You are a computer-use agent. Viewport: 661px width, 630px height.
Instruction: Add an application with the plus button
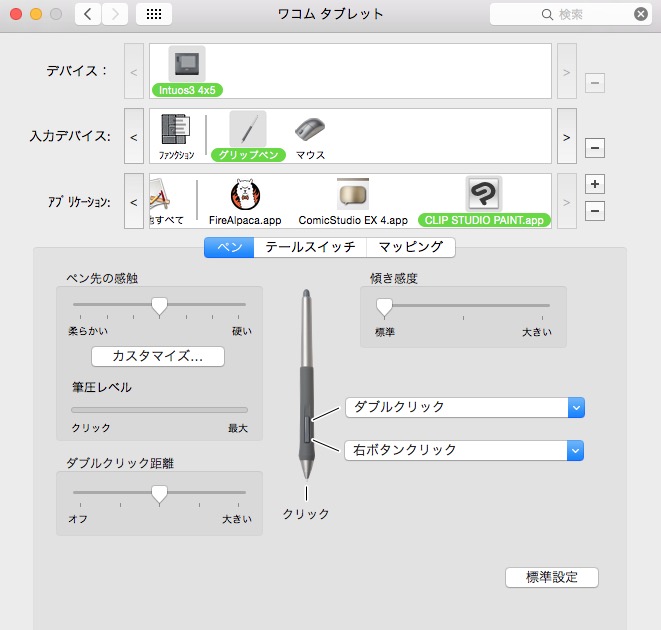[594, 185]
